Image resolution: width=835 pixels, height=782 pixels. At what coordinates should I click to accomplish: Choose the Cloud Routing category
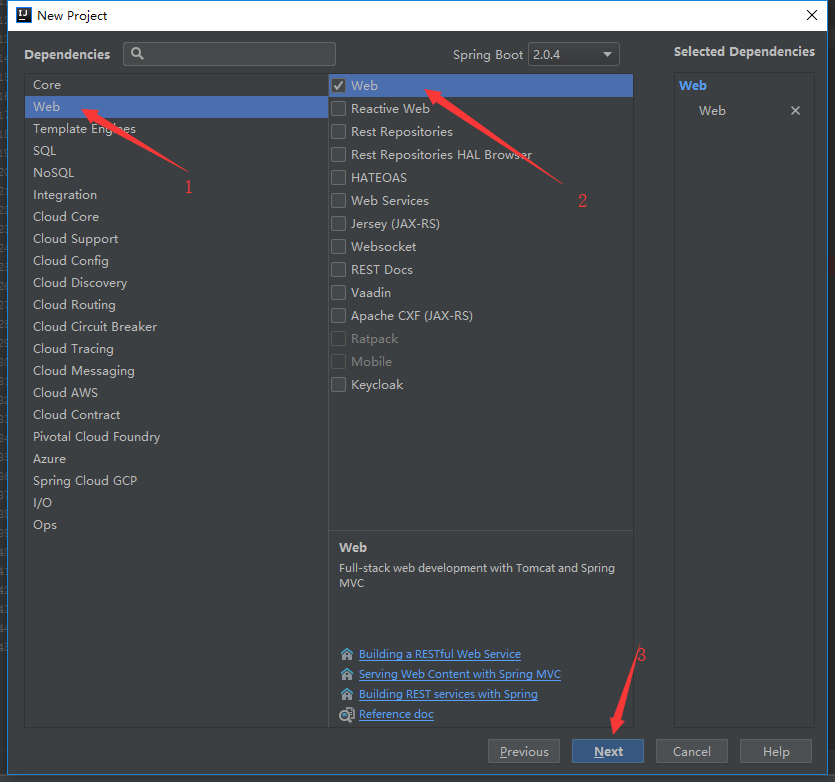click(x=176, y=305)
